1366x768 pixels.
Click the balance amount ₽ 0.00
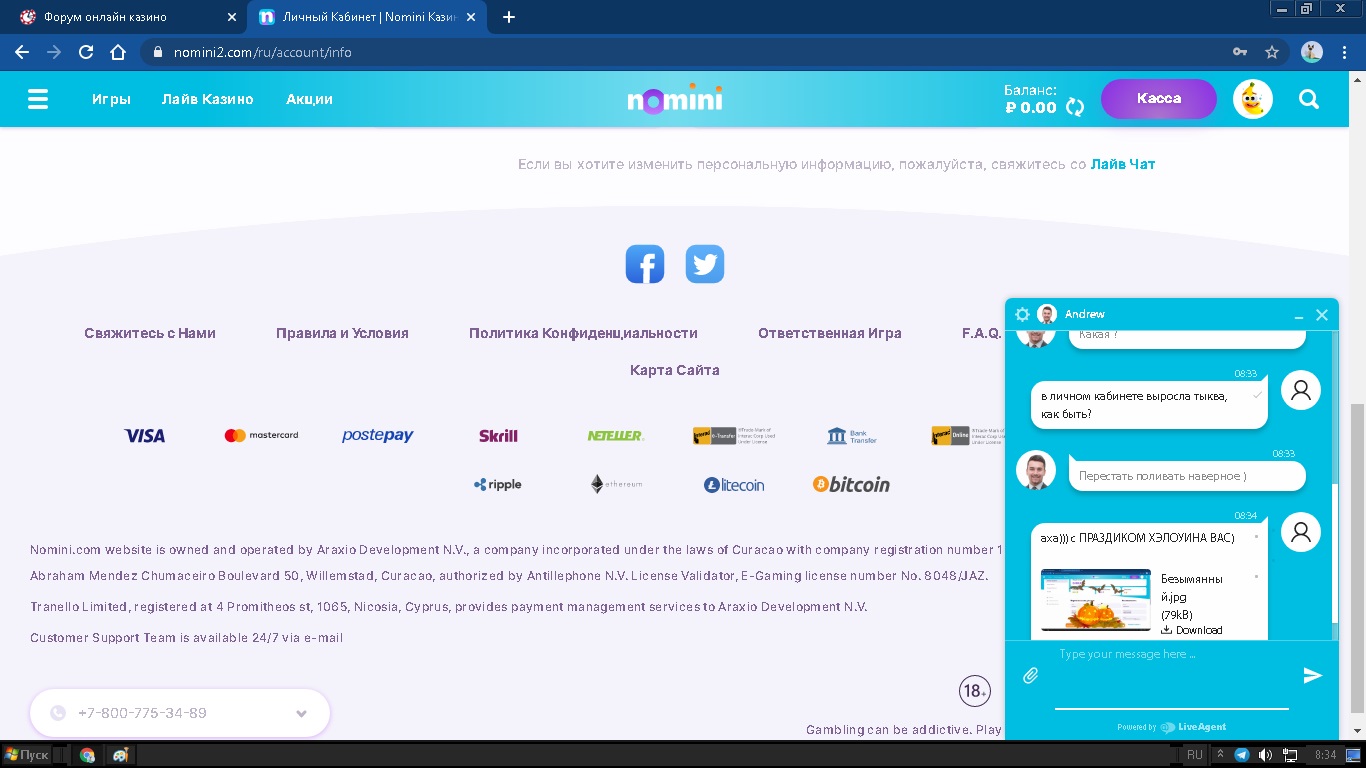pos(1031,108)
